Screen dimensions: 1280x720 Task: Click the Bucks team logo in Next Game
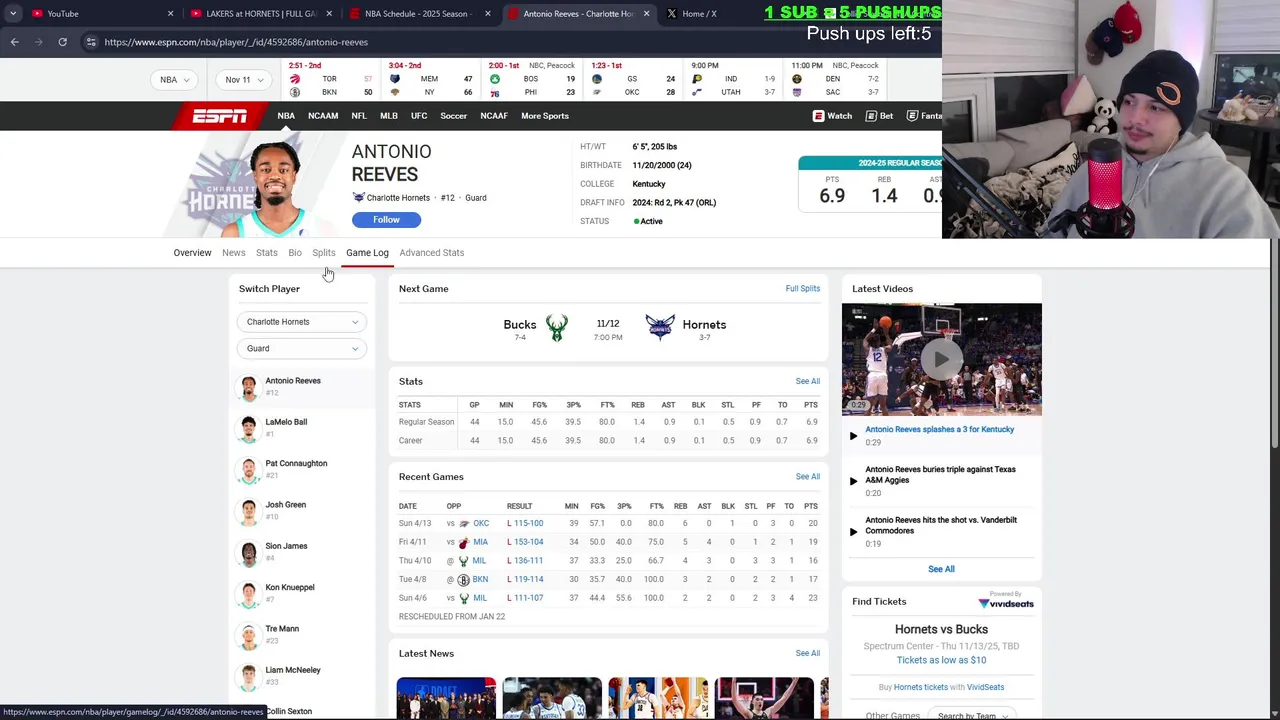click(x=557, y=328)
